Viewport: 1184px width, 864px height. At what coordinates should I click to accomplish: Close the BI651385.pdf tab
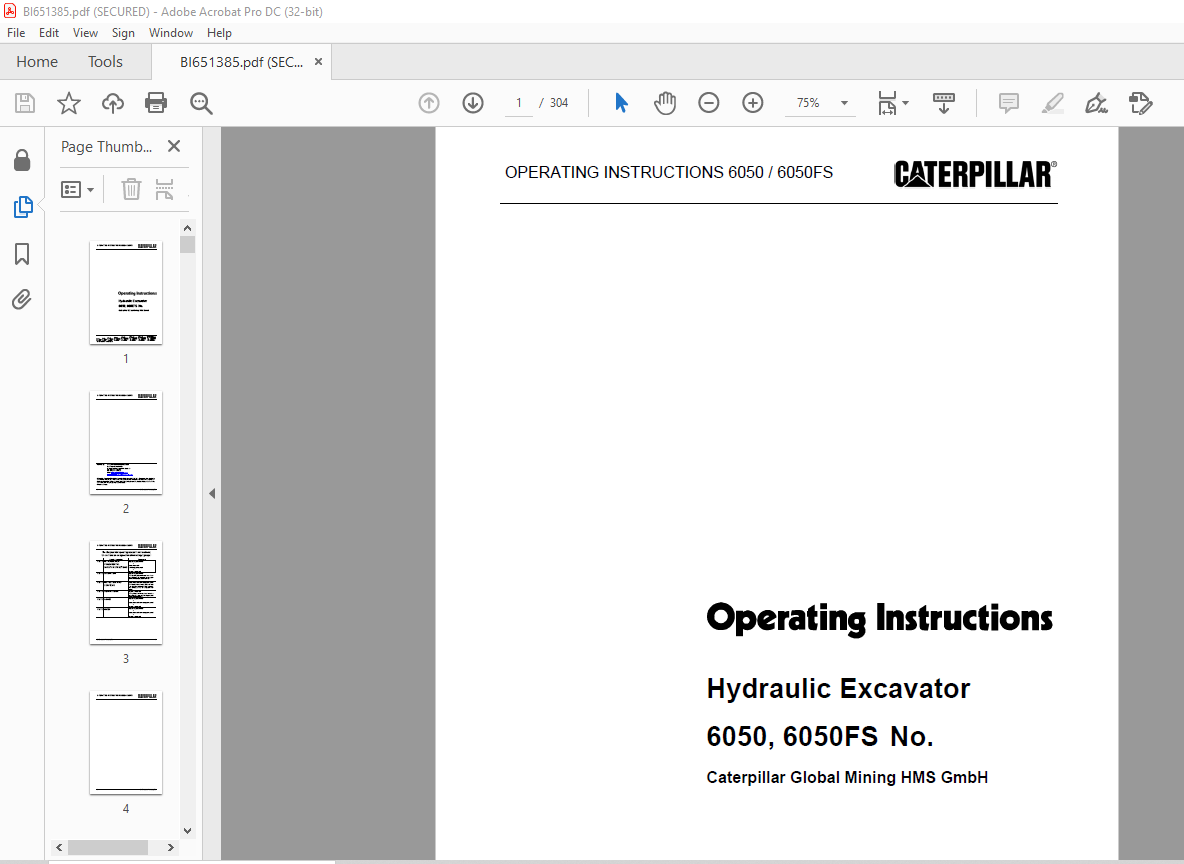[x=319, y=62]
